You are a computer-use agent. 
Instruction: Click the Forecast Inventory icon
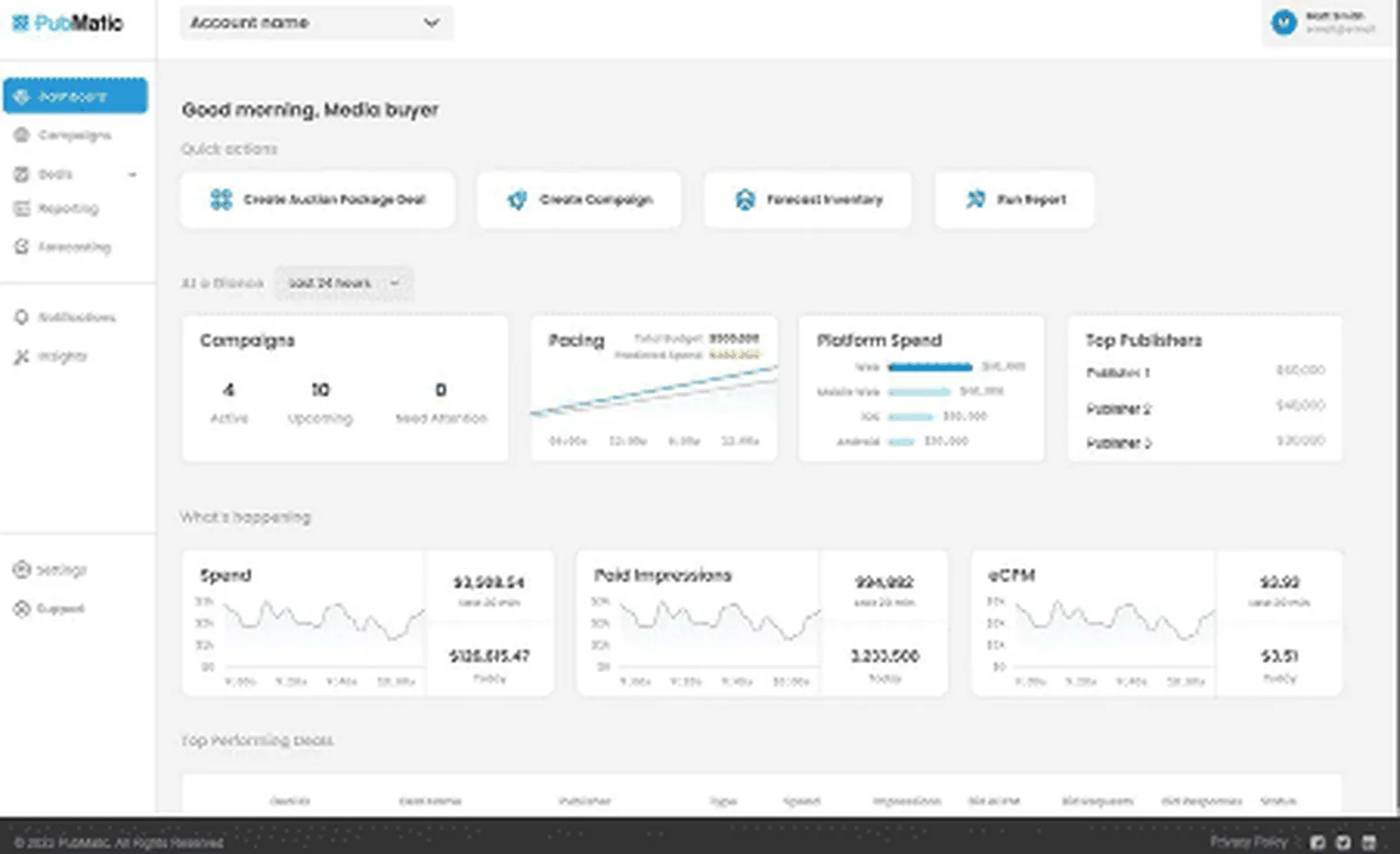tap(745, 199)
